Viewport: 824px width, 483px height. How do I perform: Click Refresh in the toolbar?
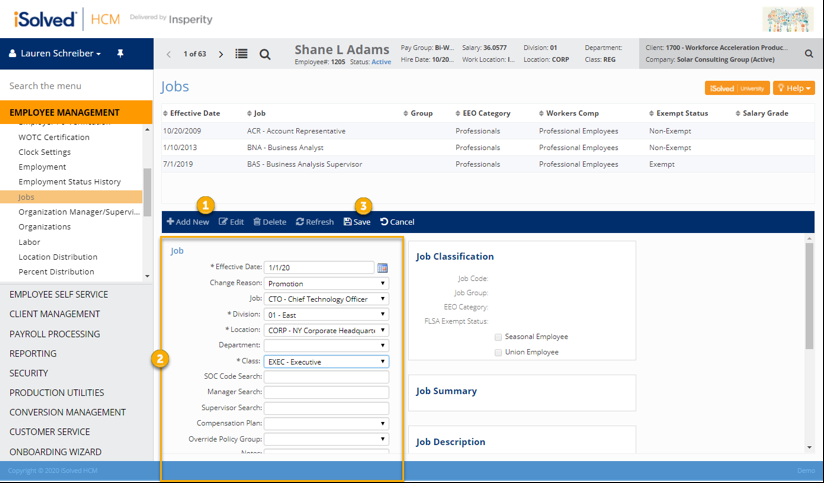pos(315,222)
